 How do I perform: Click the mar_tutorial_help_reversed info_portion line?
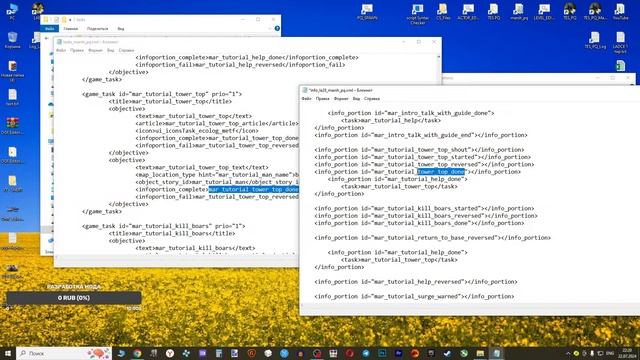(x=416, y=282)
